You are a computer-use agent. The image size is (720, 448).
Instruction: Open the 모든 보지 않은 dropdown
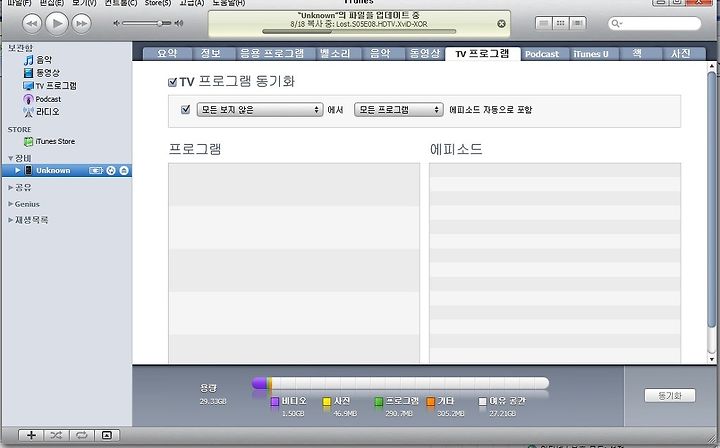[x=260, y=110]
